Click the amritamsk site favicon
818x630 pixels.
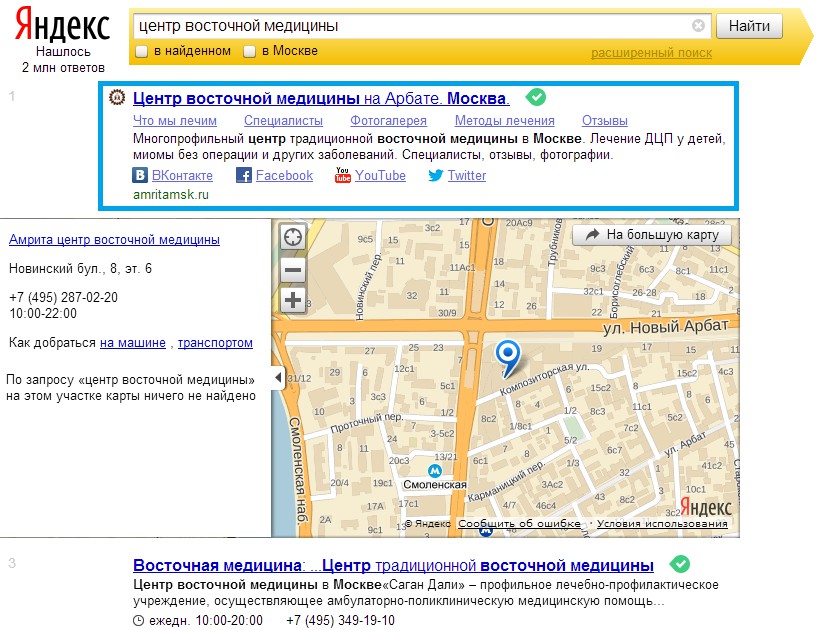[117, 98]
